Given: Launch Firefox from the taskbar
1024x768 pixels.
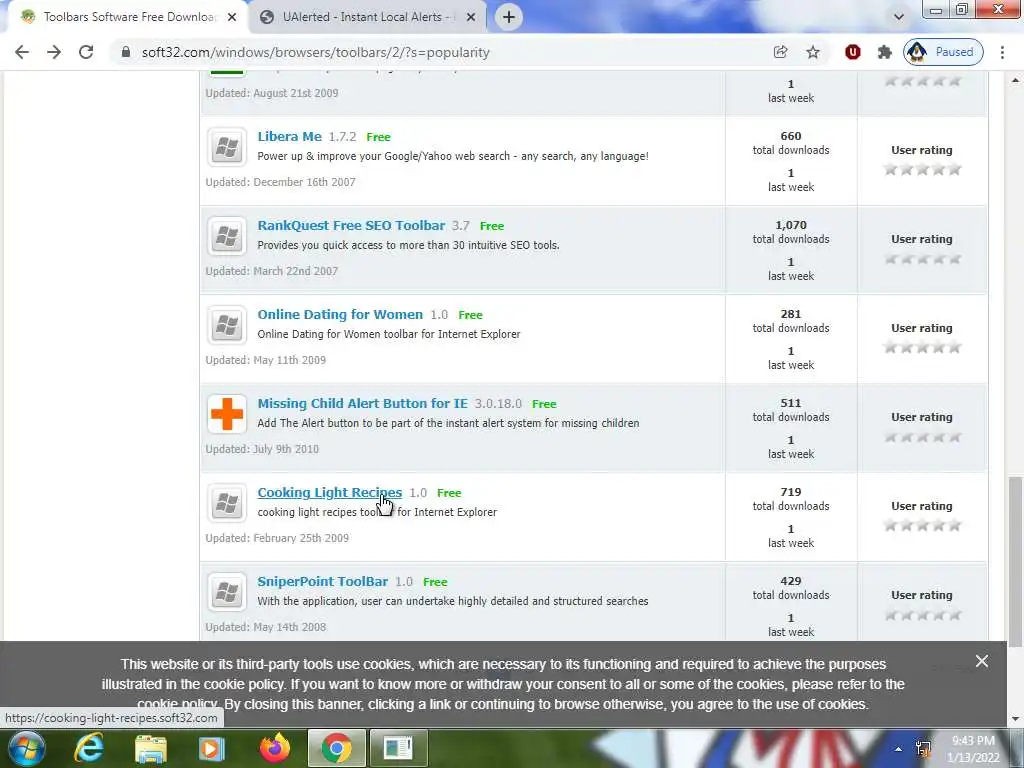Looking at the screenshot, I should pyautogui.click(x=274, y=748).
